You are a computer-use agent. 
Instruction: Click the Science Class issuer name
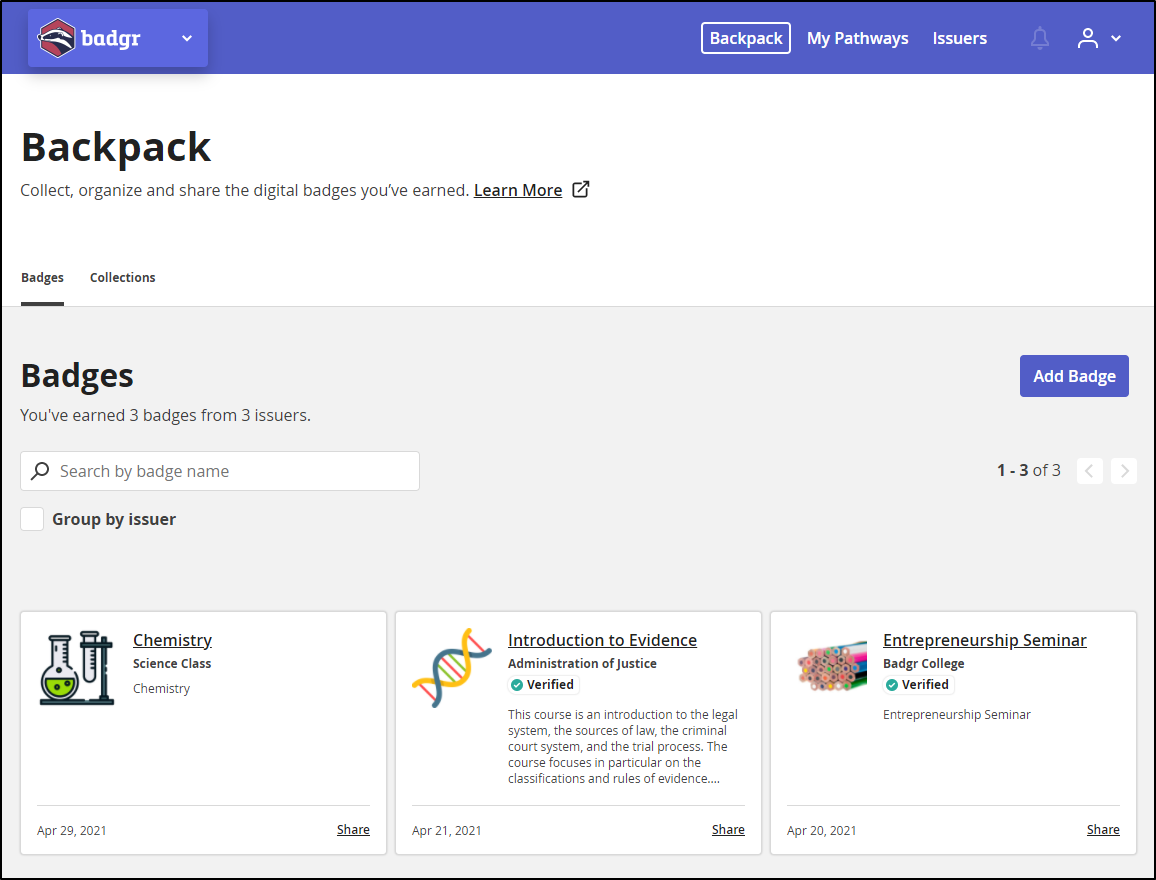[172, 663]
